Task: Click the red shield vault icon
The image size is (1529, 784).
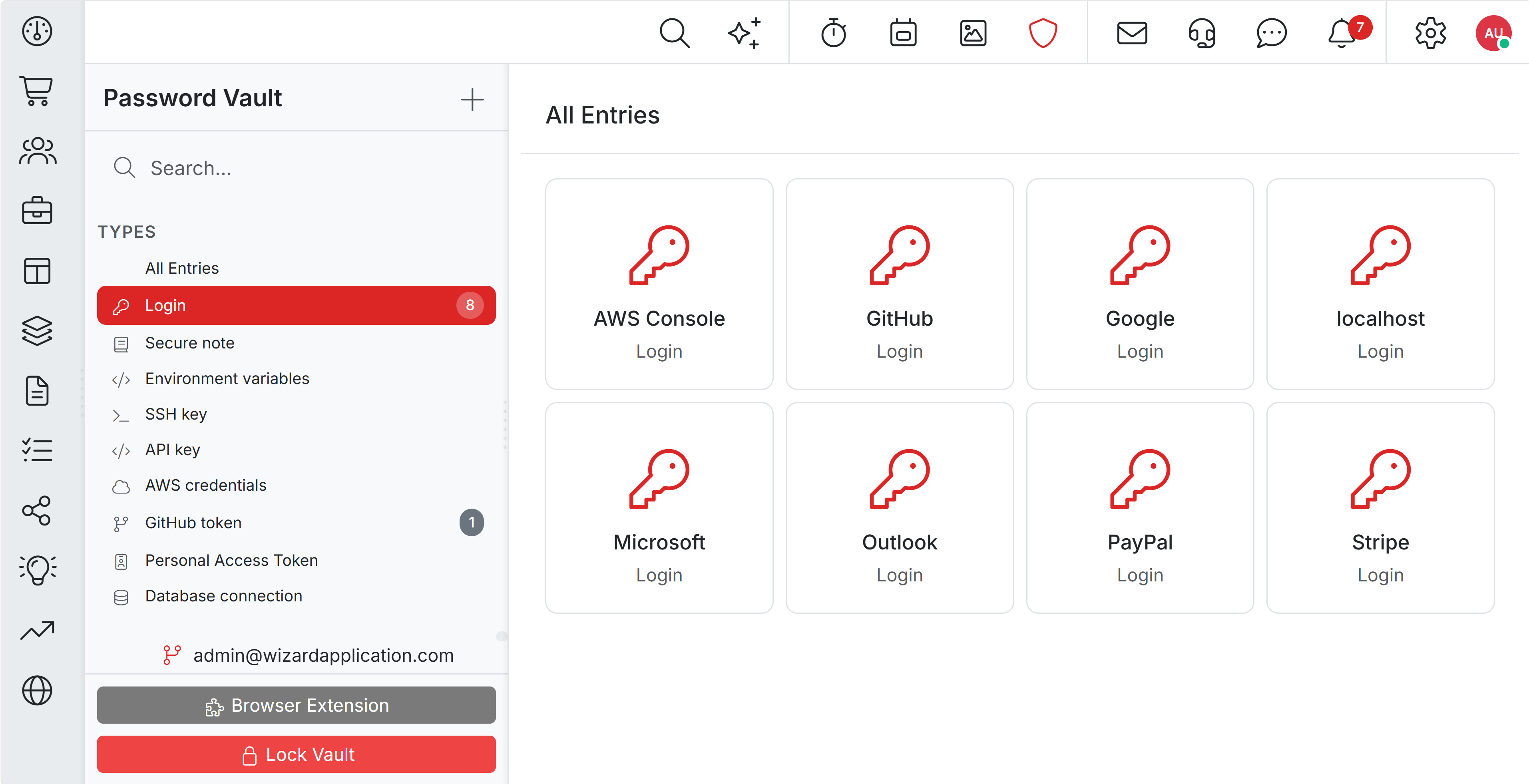Action: click(1042, 33)
